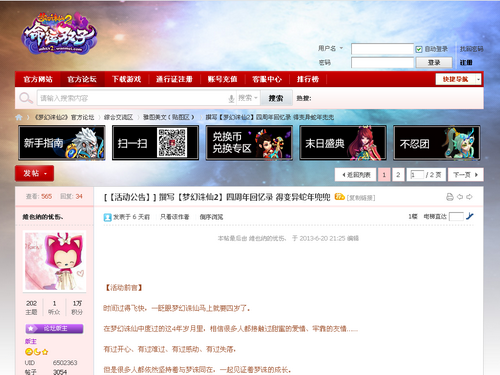Click the microphone voice search icon
The width and height of the screenshot is (500, 375).
pyautogui.click(x=231, y=98)
